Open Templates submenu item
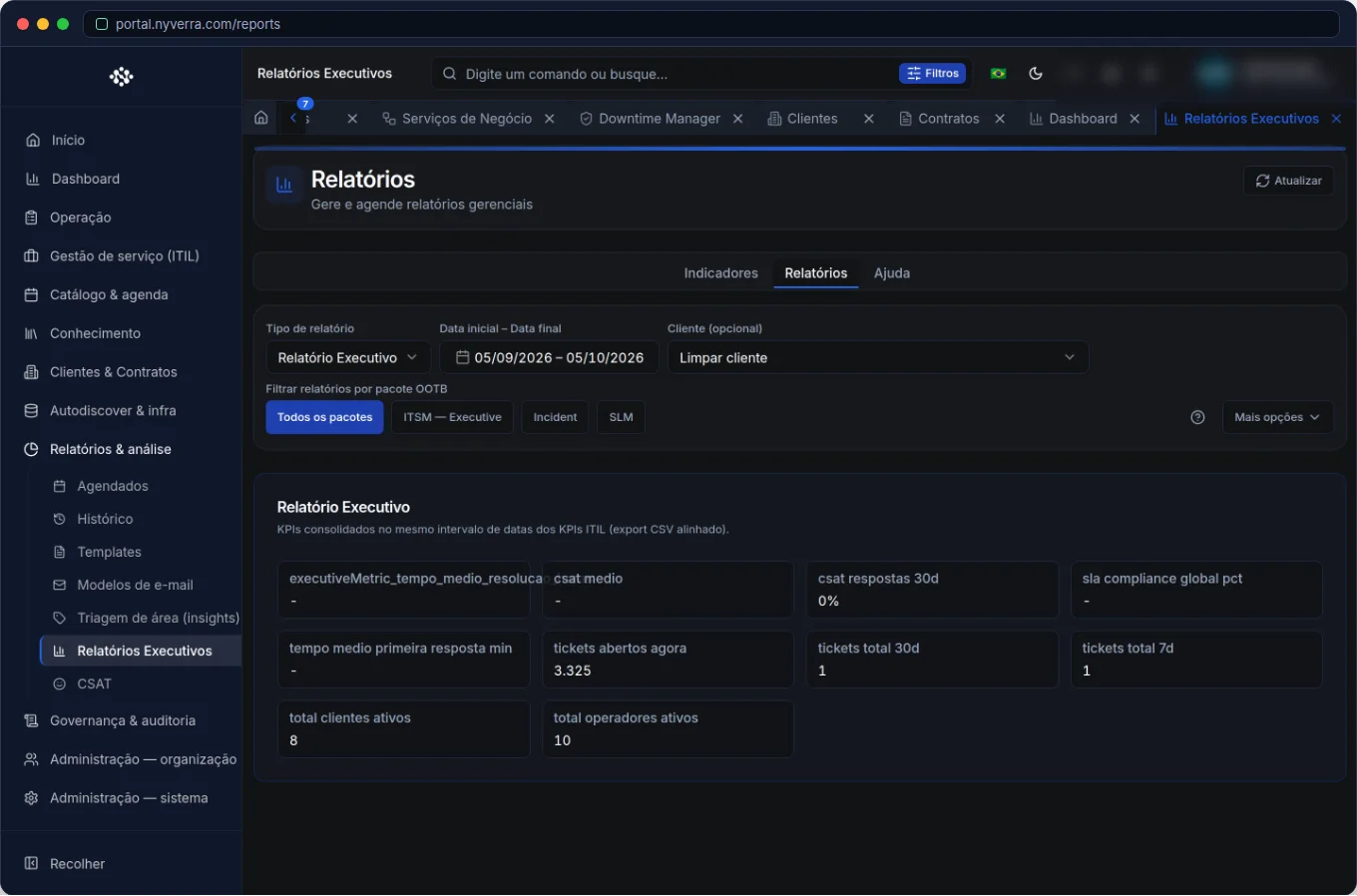This screenshot has width=1357, height=896. point(140,552)
